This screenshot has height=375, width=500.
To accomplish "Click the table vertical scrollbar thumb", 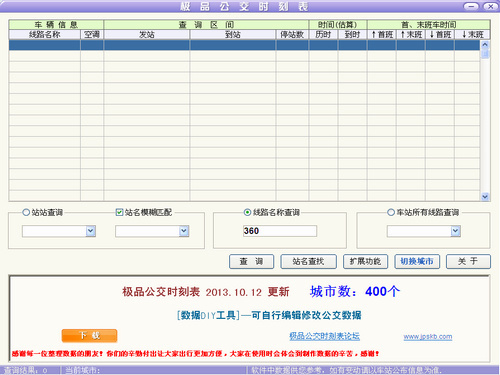I will [x=485, y=53].
